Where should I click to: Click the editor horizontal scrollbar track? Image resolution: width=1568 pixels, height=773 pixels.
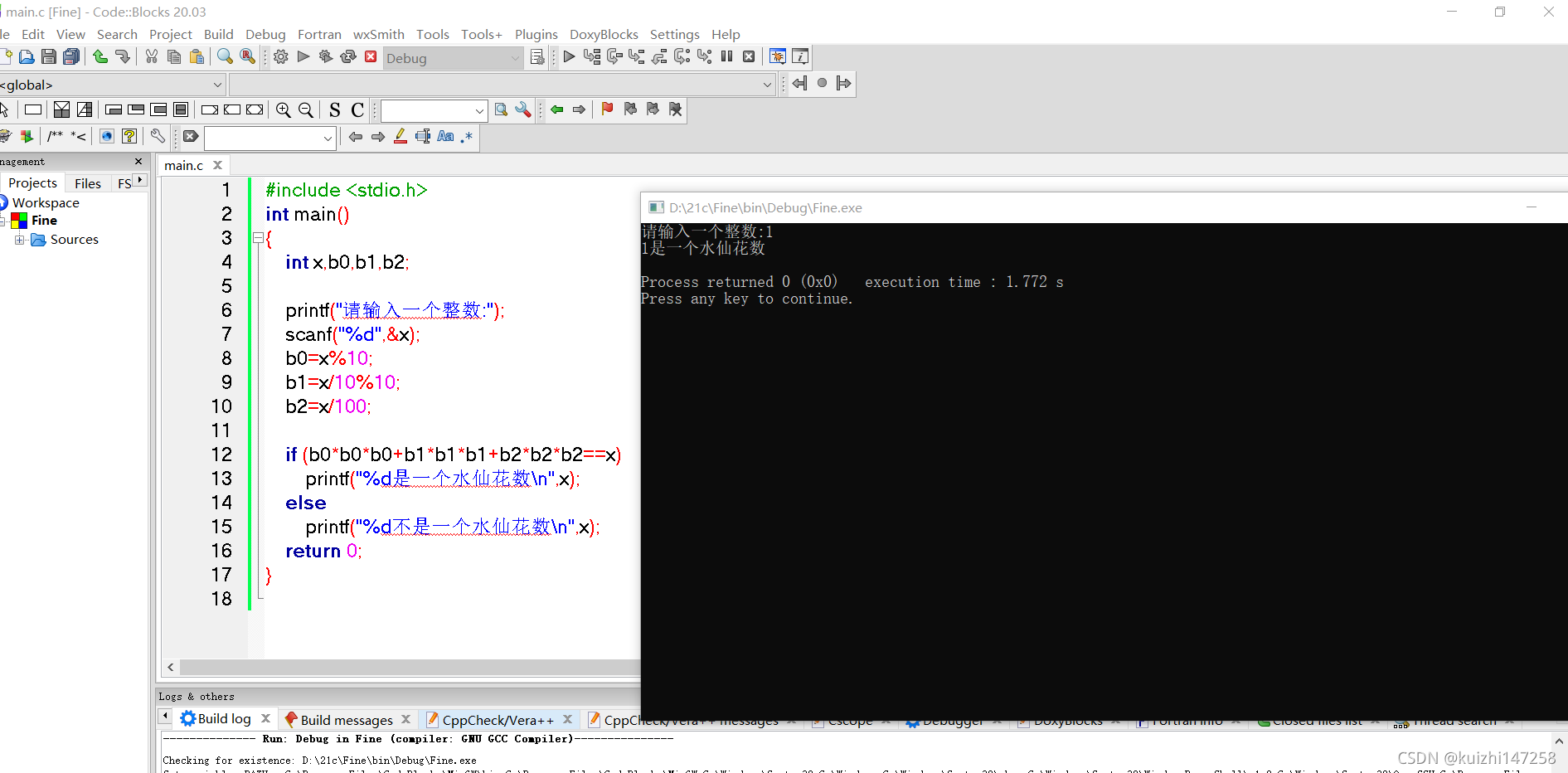pyautogui.click(x=410, y=667)
